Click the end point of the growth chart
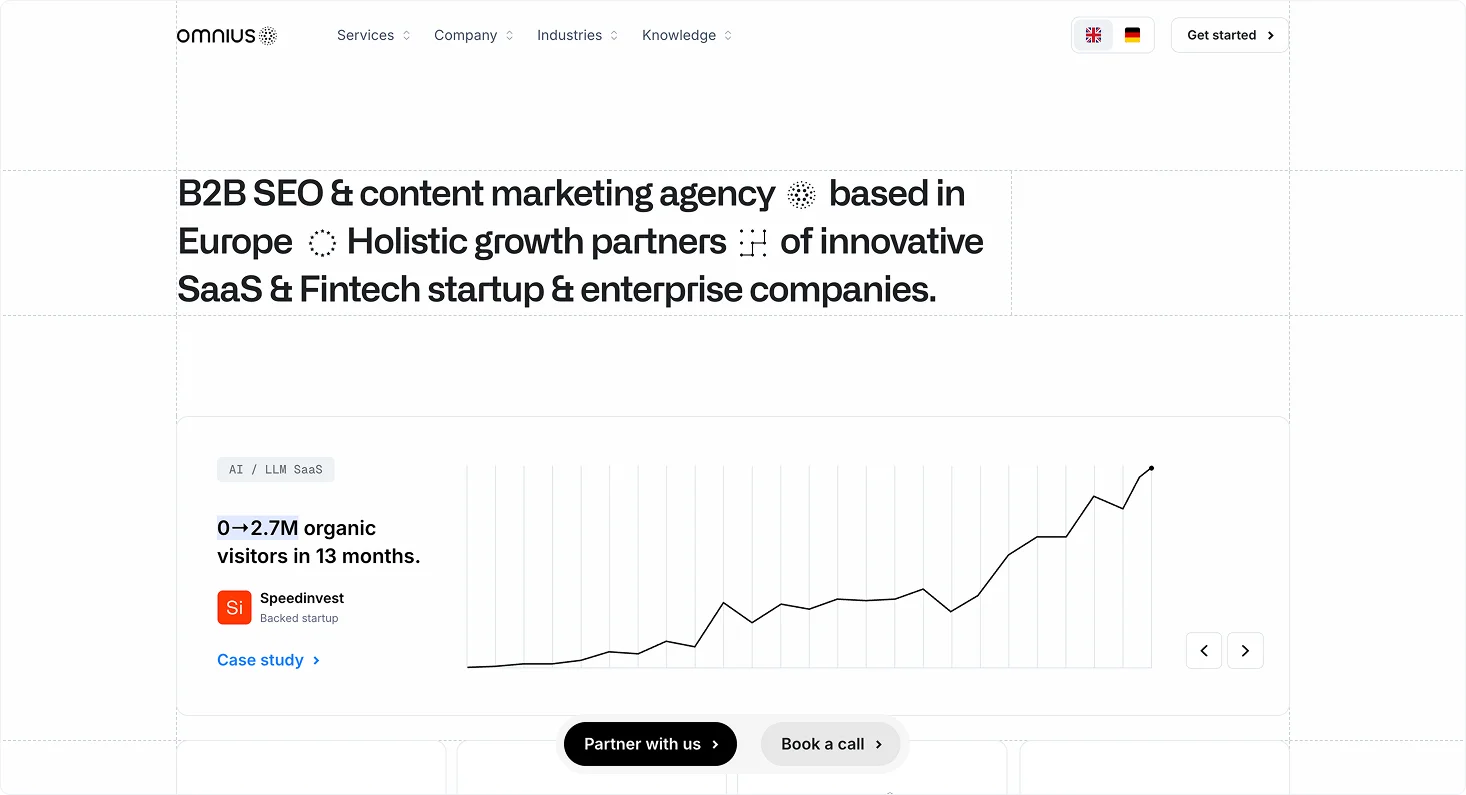Image resolution: width=1466 pixels, height=795 pixels. pos(1151,468)
